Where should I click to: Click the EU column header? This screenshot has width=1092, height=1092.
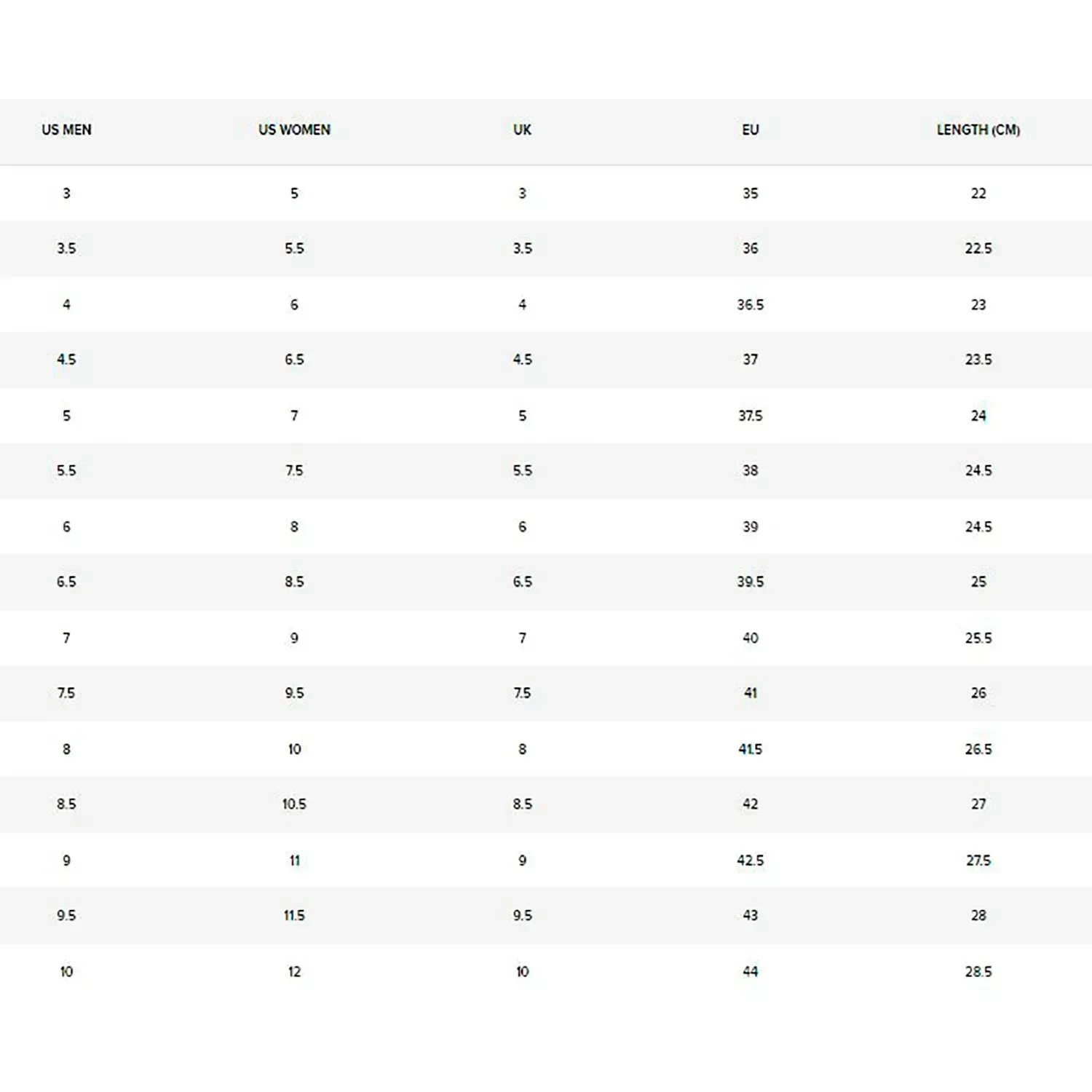[x=751, y=130]
